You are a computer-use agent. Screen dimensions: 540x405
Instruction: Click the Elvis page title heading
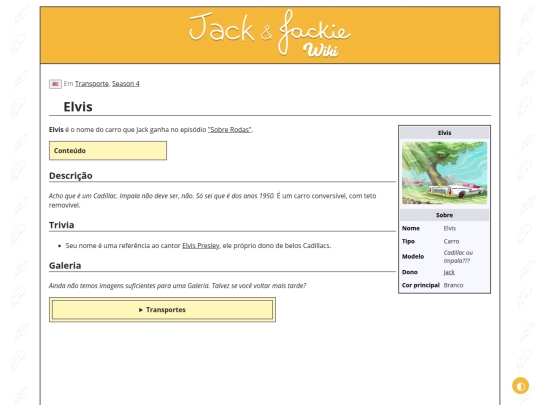coord(78,107)
